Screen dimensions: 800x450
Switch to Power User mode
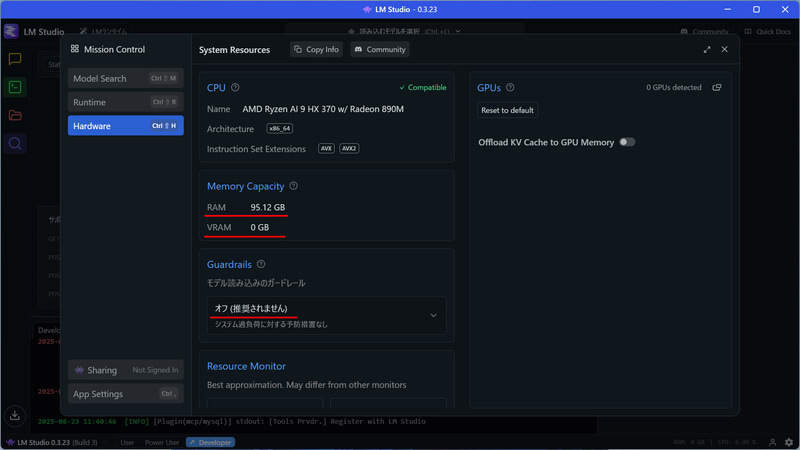162,442
